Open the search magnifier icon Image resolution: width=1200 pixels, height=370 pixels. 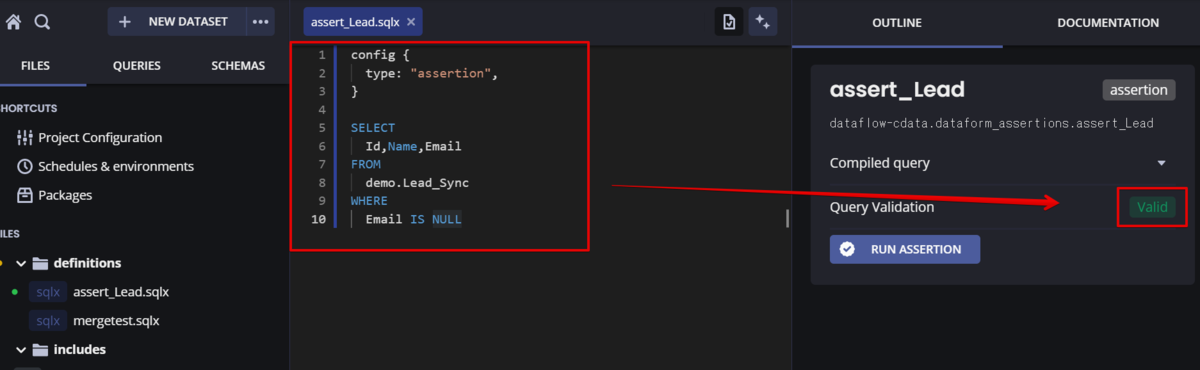click(42, 21)
